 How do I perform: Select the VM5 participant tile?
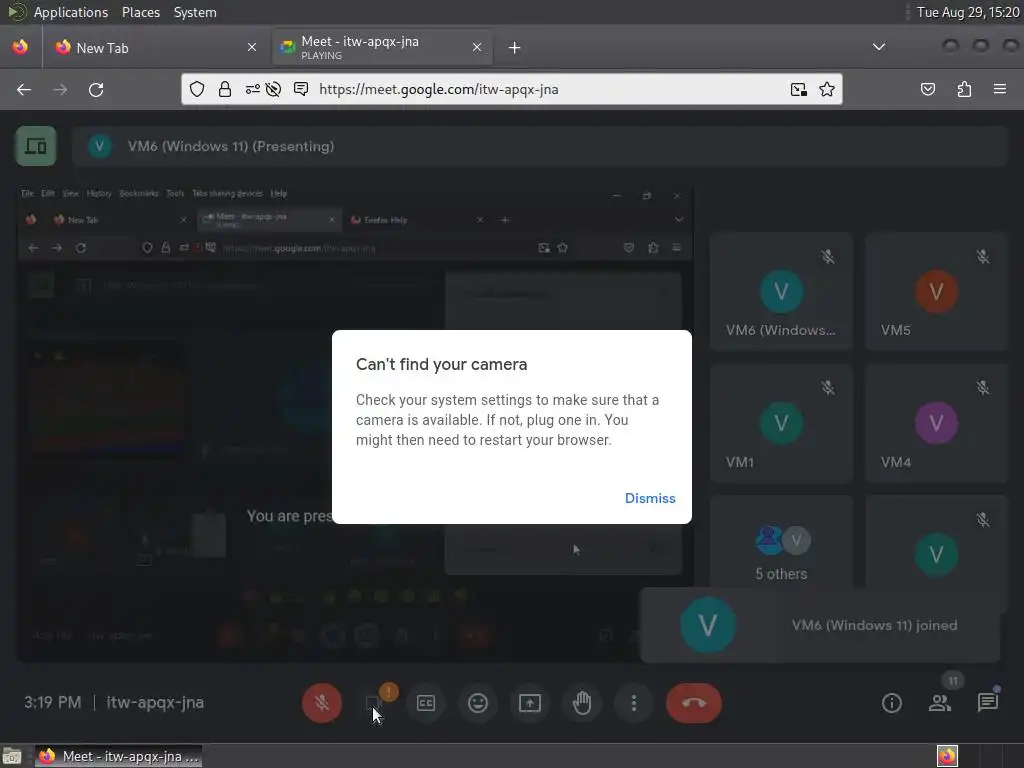coord(936,291)
